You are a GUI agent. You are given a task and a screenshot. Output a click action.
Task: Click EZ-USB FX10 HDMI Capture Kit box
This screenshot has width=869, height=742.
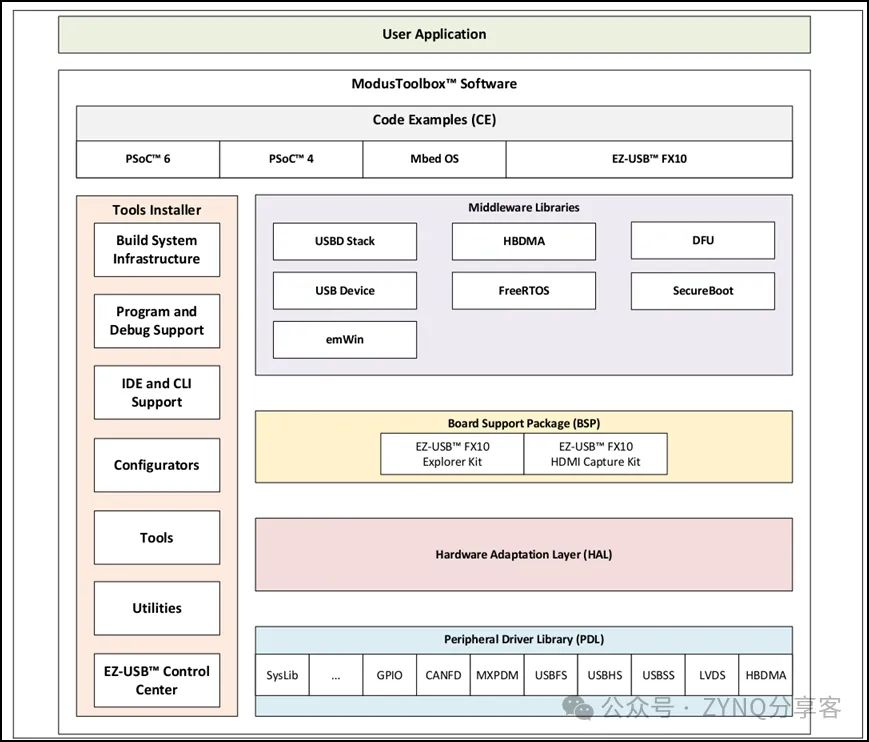595,454
